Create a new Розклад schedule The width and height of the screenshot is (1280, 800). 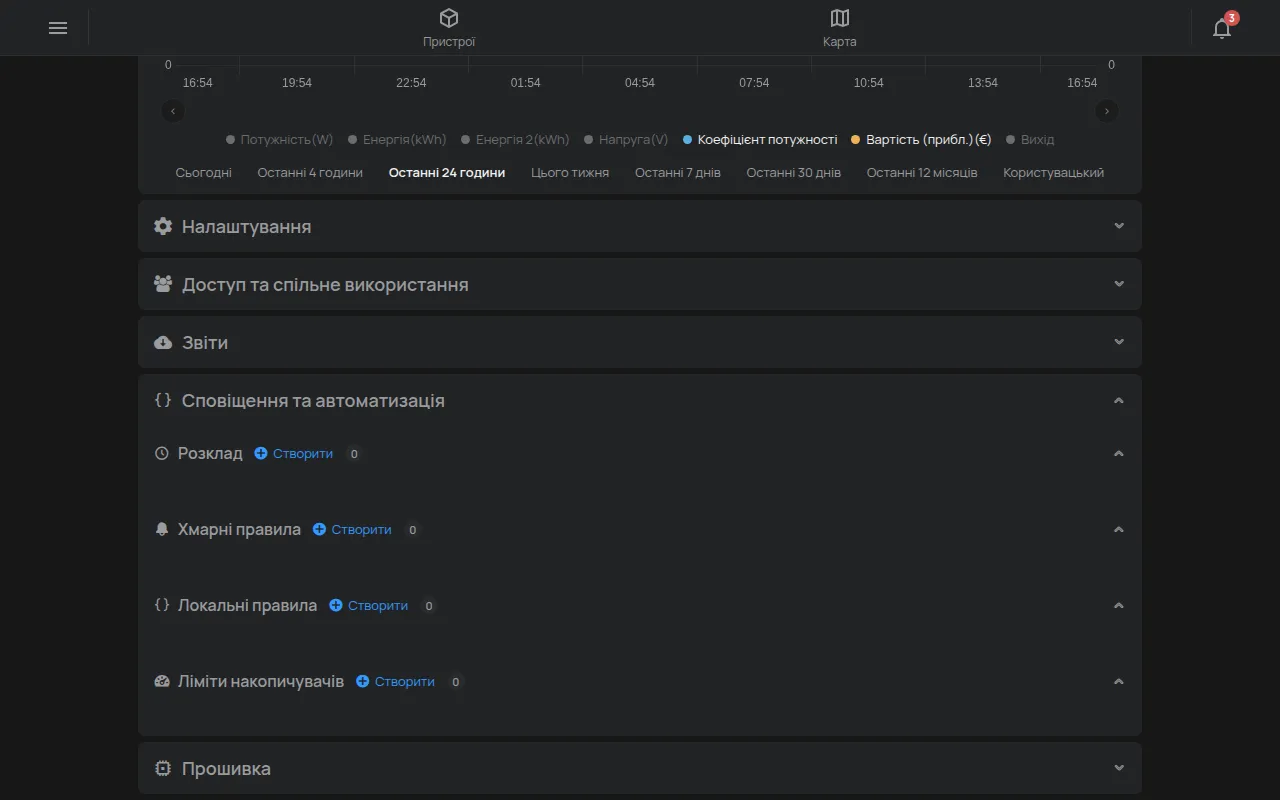(x=293, y=453)
